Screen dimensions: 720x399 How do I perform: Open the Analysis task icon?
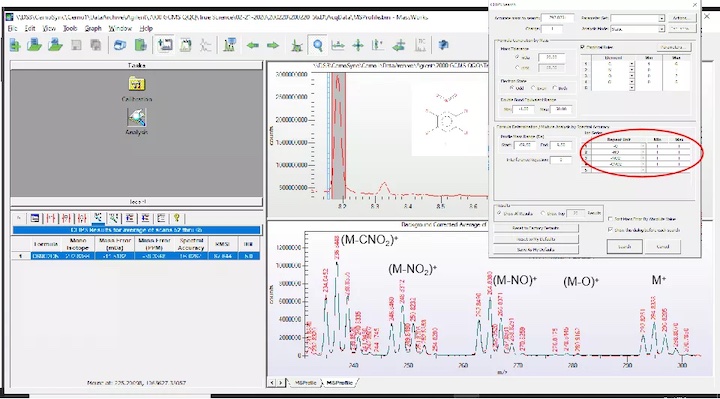click(136, 118)
